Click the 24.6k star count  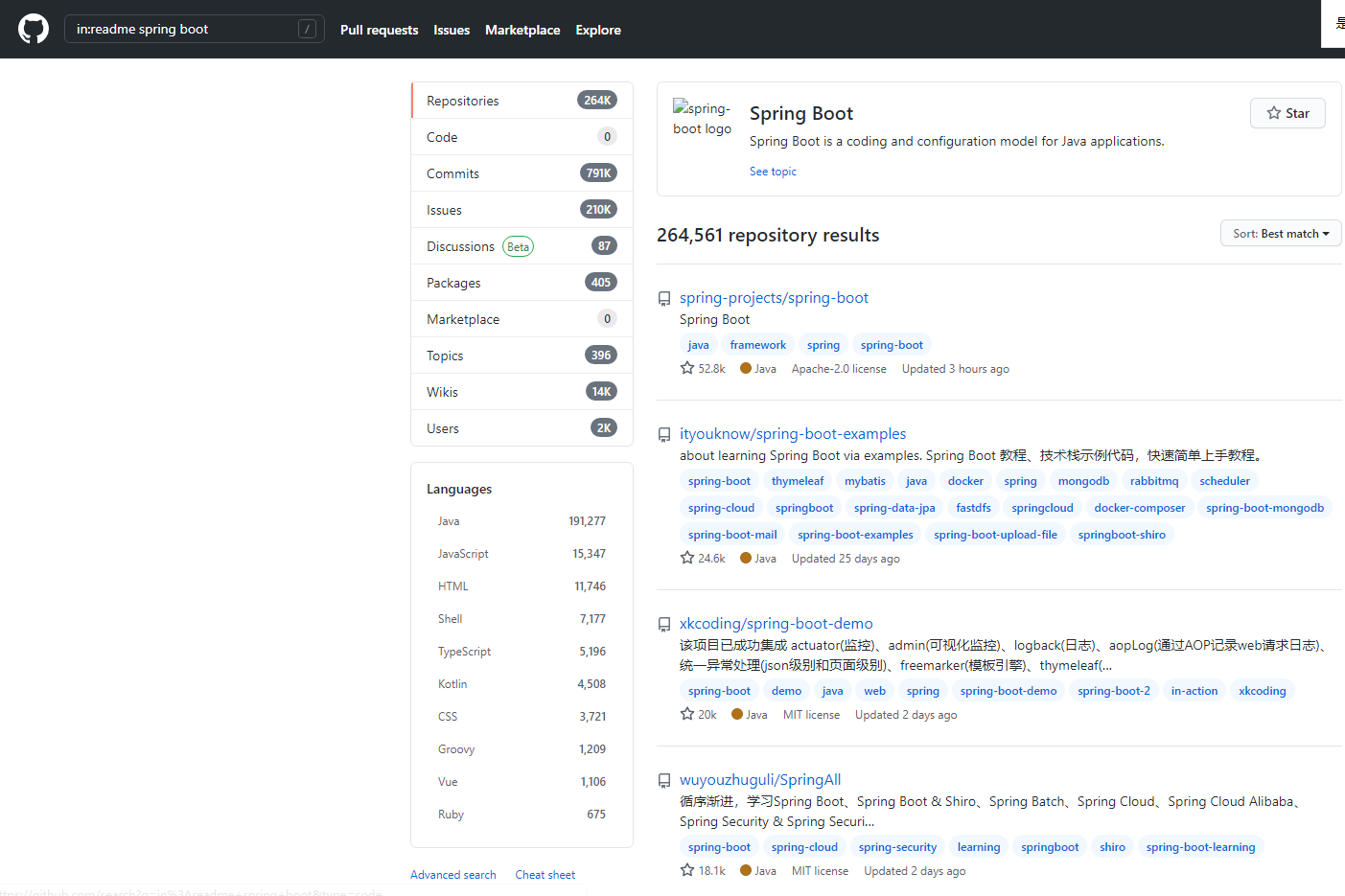[703, 559]
